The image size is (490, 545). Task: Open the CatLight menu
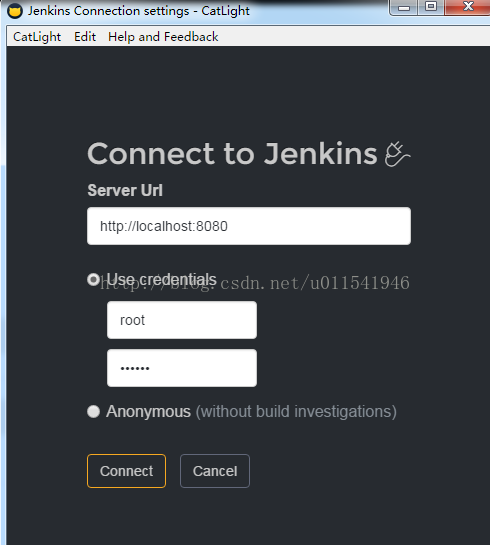click(x=37, y=36)
